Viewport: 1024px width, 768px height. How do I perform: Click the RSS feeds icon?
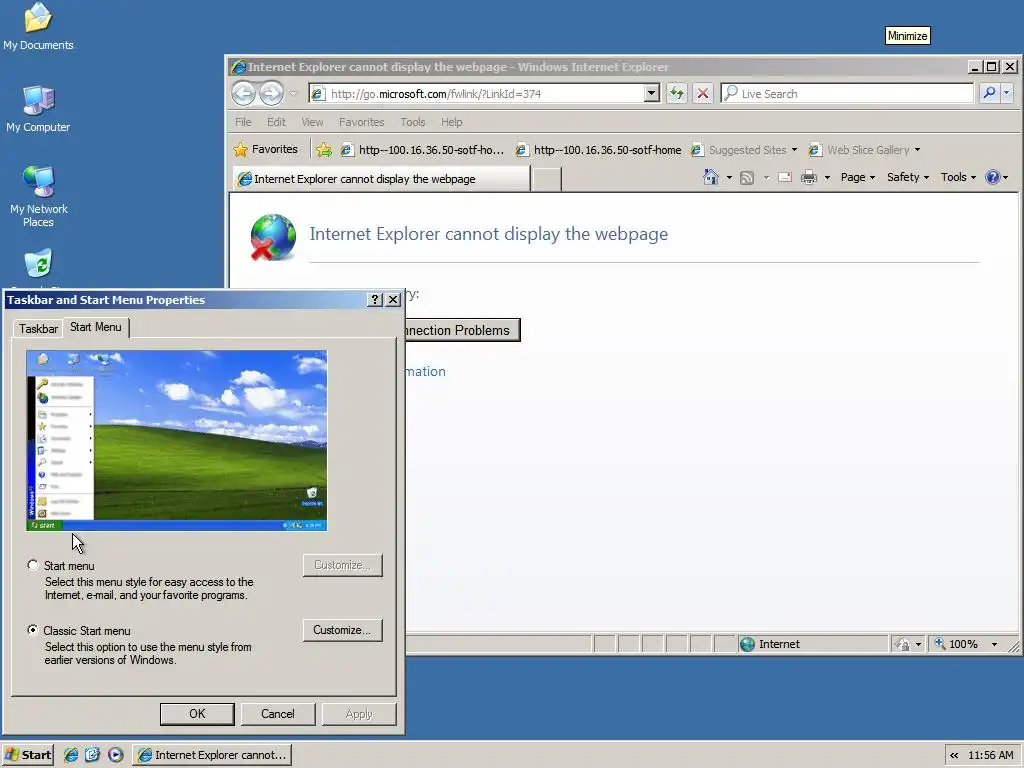coord(747,178)
